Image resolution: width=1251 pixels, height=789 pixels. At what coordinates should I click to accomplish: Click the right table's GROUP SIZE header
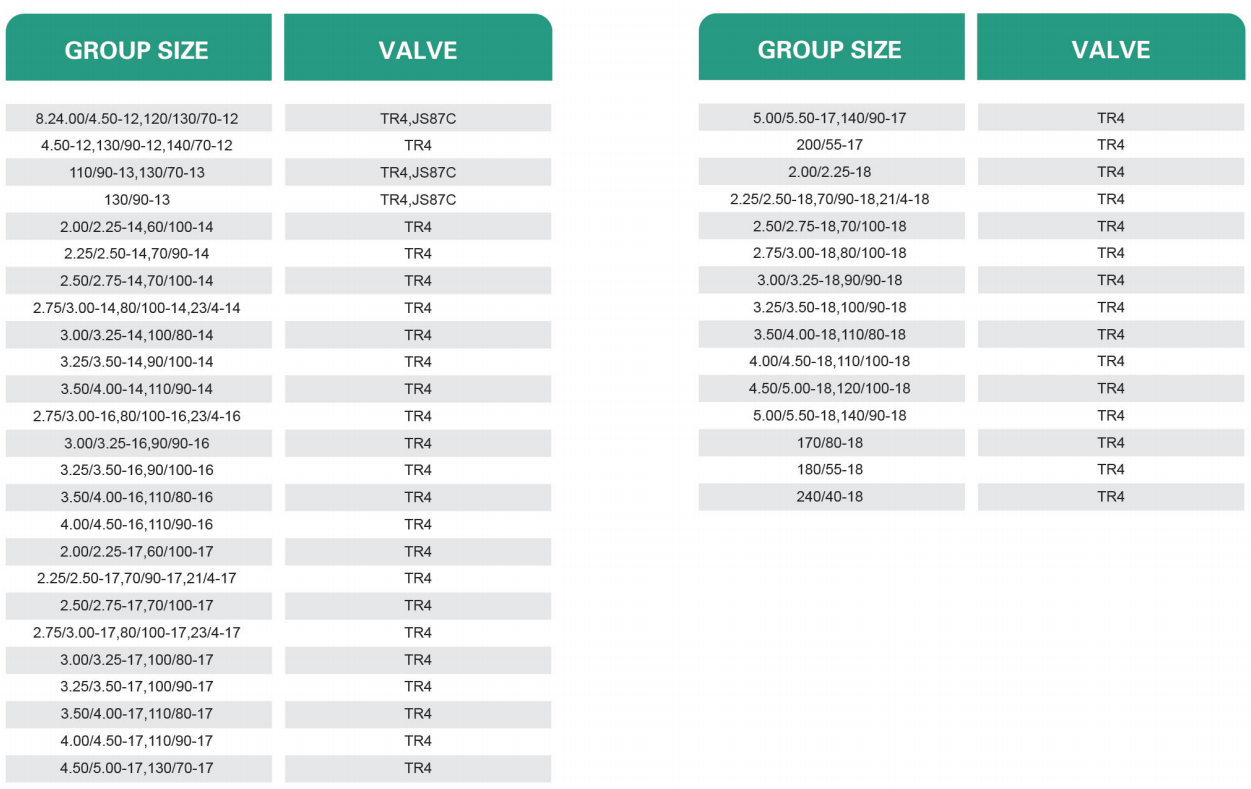coord(830,49)
